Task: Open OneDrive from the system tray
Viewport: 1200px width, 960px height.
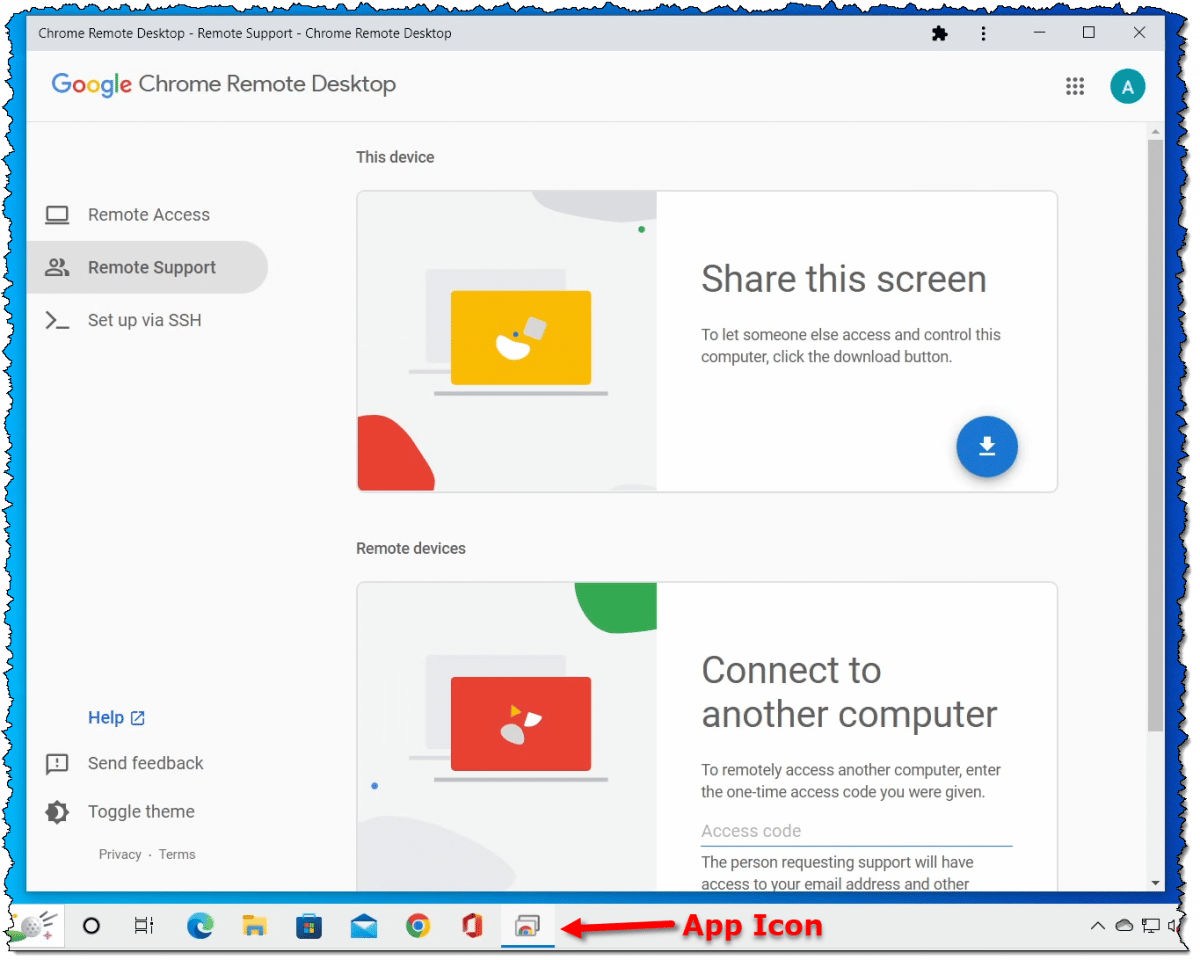Action: [x=1124, y=926]
